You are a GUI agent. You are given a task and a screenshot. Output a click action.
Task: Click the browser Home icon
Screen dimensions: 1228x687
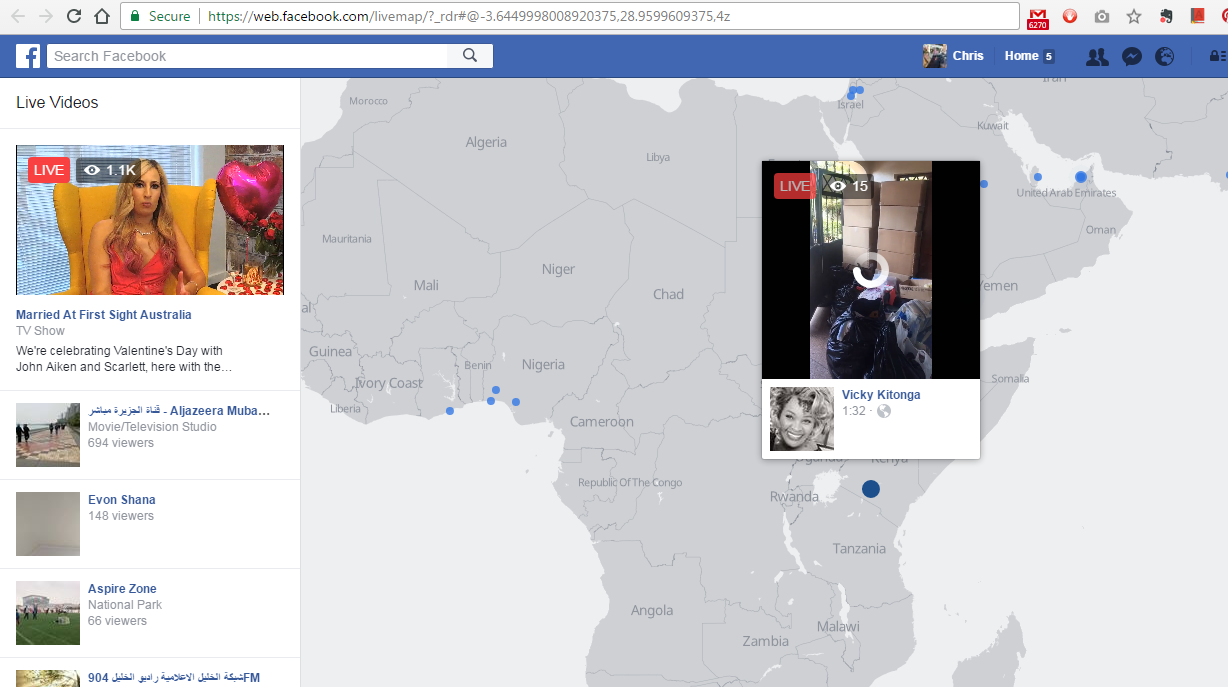click(101, 16)
